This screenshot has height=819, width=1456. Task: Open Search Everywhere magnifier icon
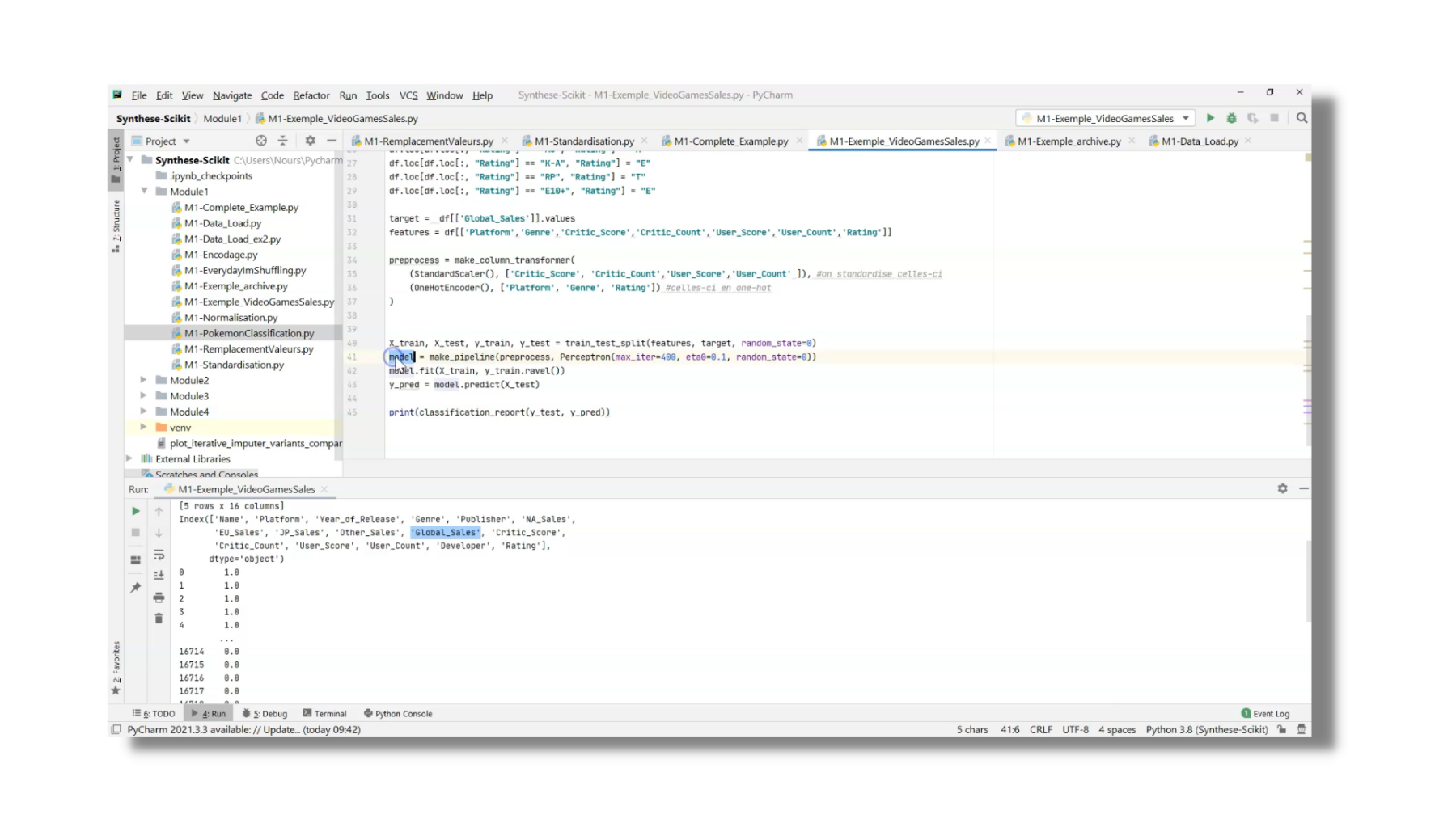pos(1302,118)
